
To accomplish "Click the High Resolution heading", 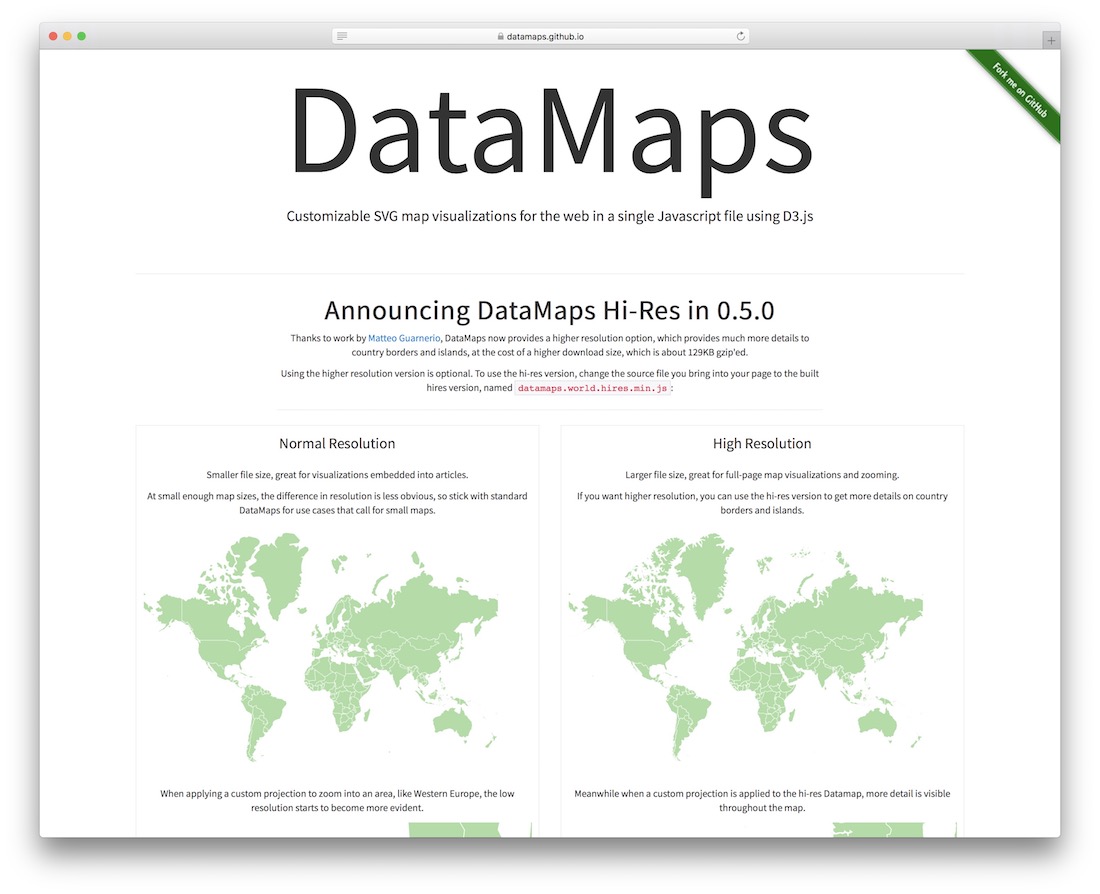I will point(762,443).
